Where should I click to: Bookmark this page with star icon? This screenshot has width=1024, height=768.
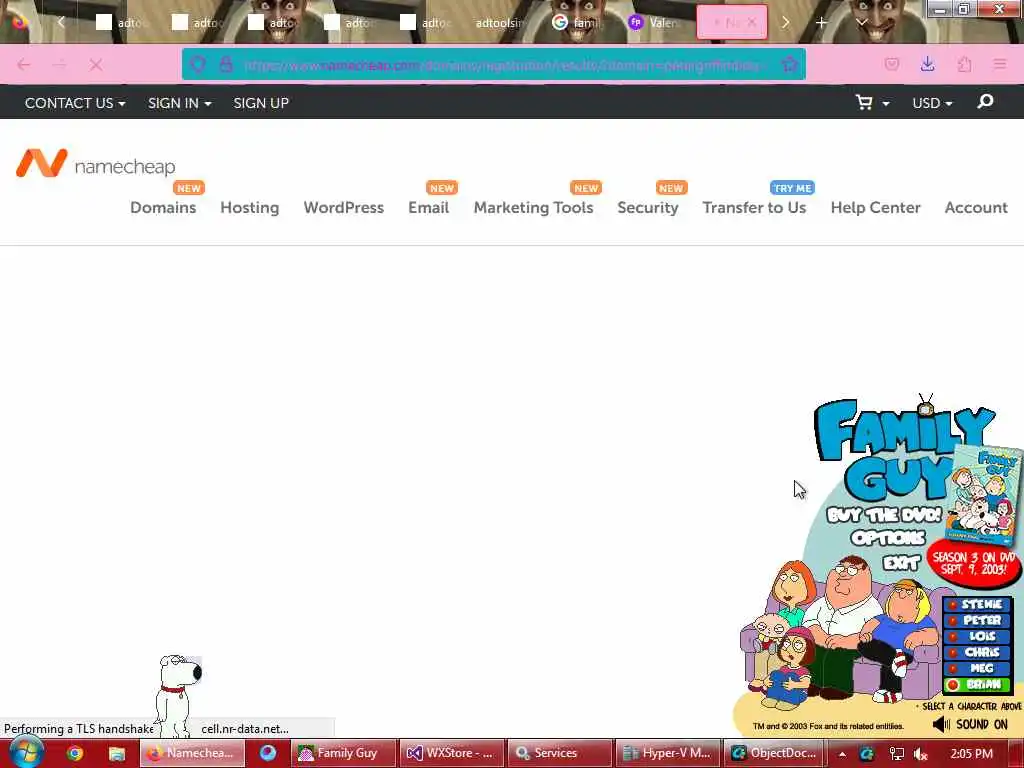[x=789, y=64]
